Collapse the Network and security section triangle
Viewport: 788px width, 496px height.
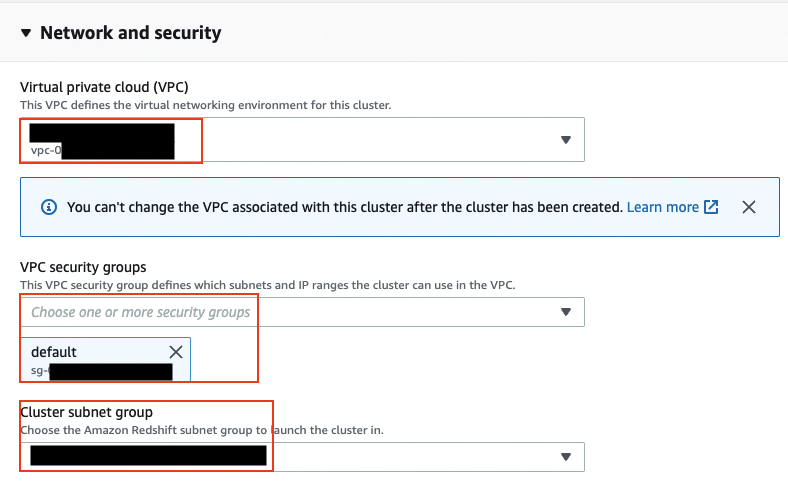pos(26,33)
